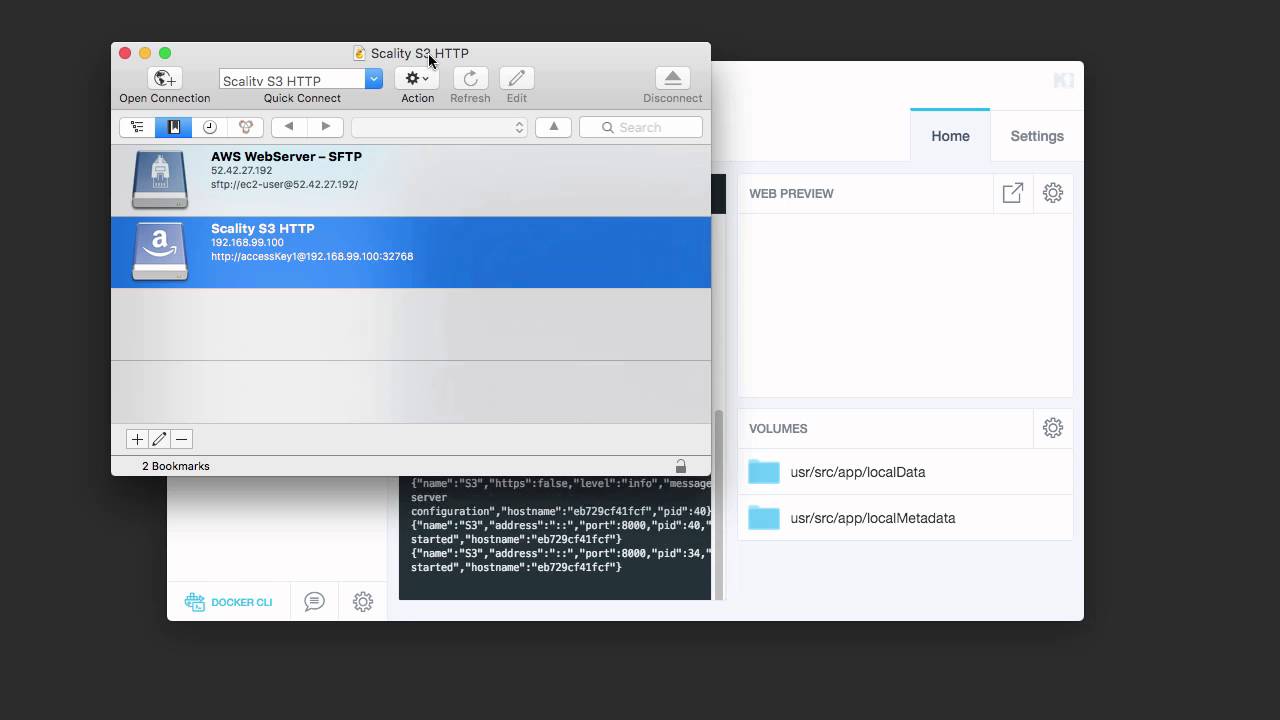Switch to the Home tab in Kitematic
The height and width of the screenshot is (720, 1280).
(x=950, y=135)
